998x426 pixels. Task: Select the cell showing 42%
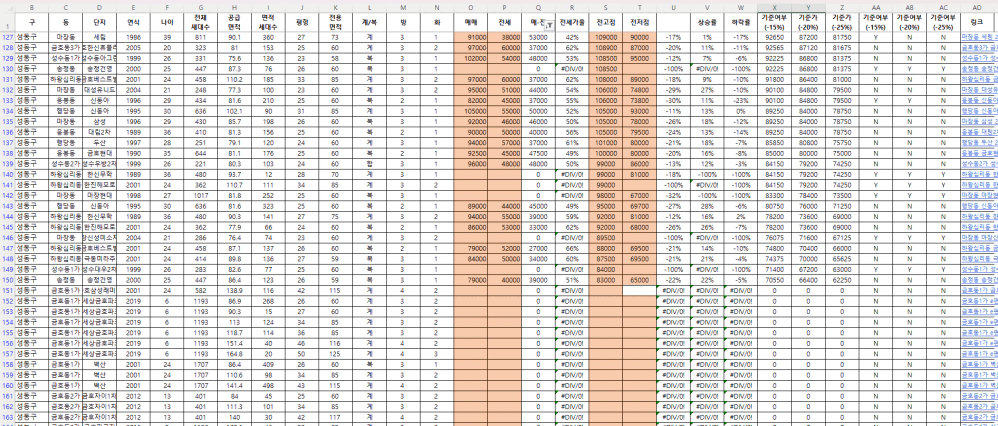click(x=572, y=37)
